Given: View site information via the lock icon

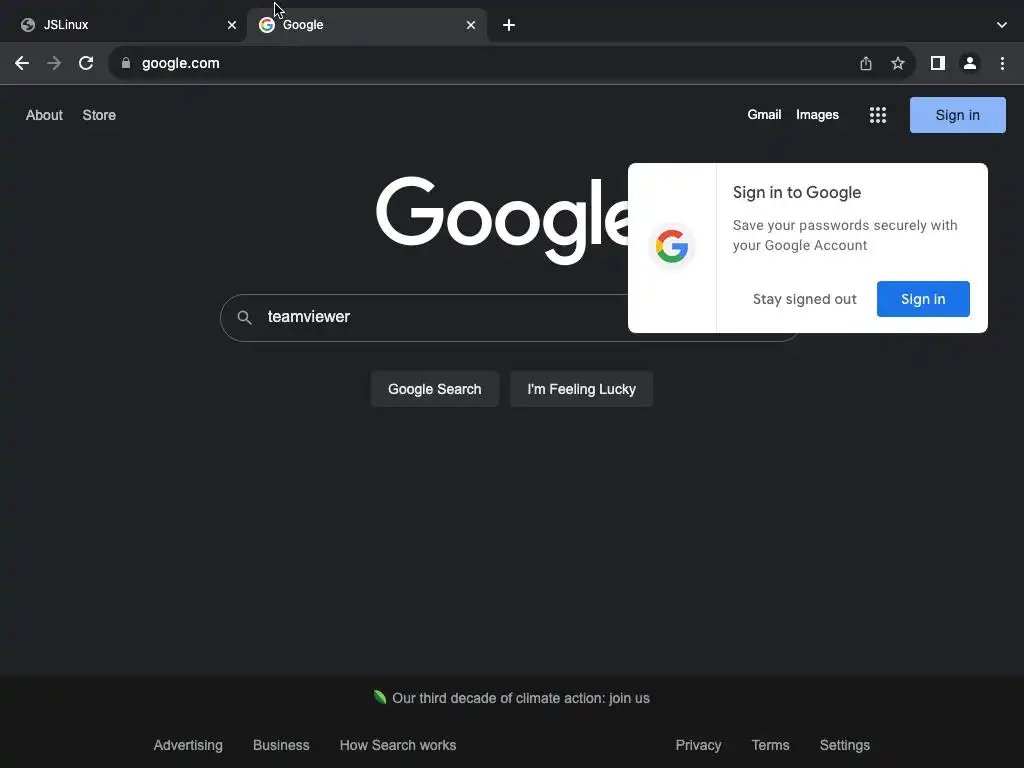Looking at the screenshot, I should [x=126, y=63].
